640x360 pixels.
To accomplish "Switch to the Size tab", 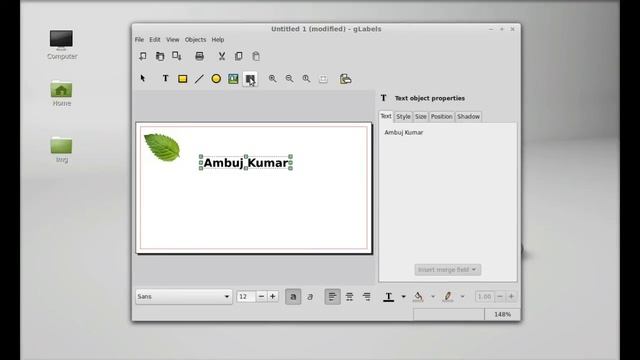I will click(x=421, y=117).
